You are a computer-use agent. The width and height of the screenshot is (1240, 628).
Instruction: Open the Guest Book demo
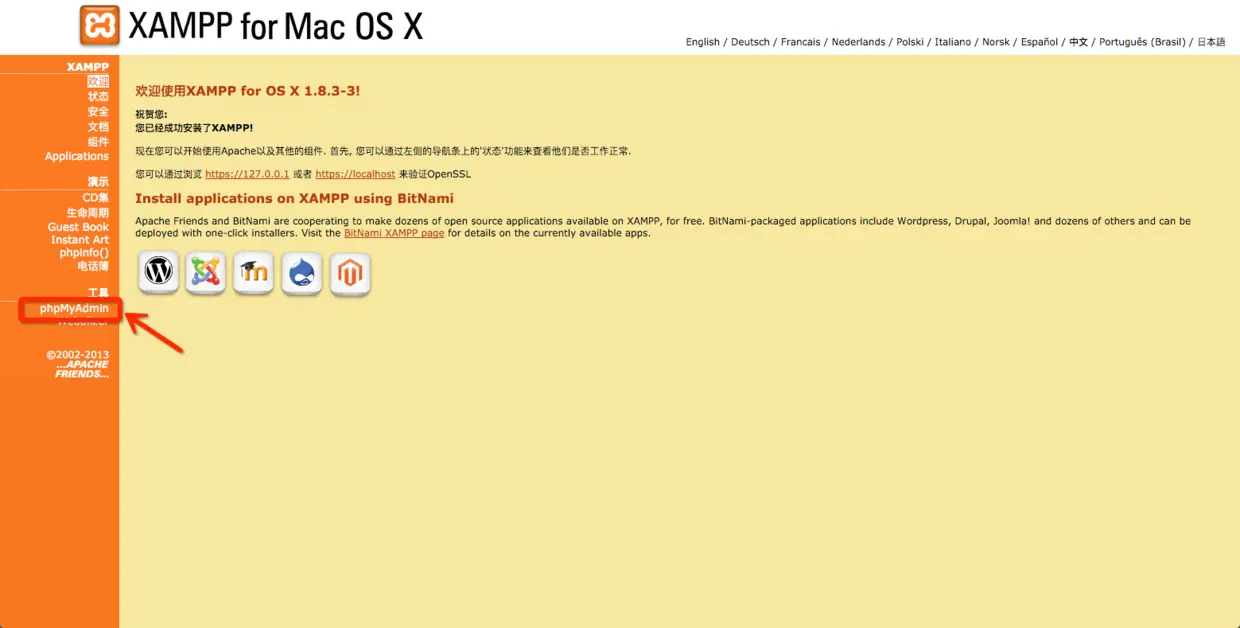pyautogui.click(x=78, y=227)
